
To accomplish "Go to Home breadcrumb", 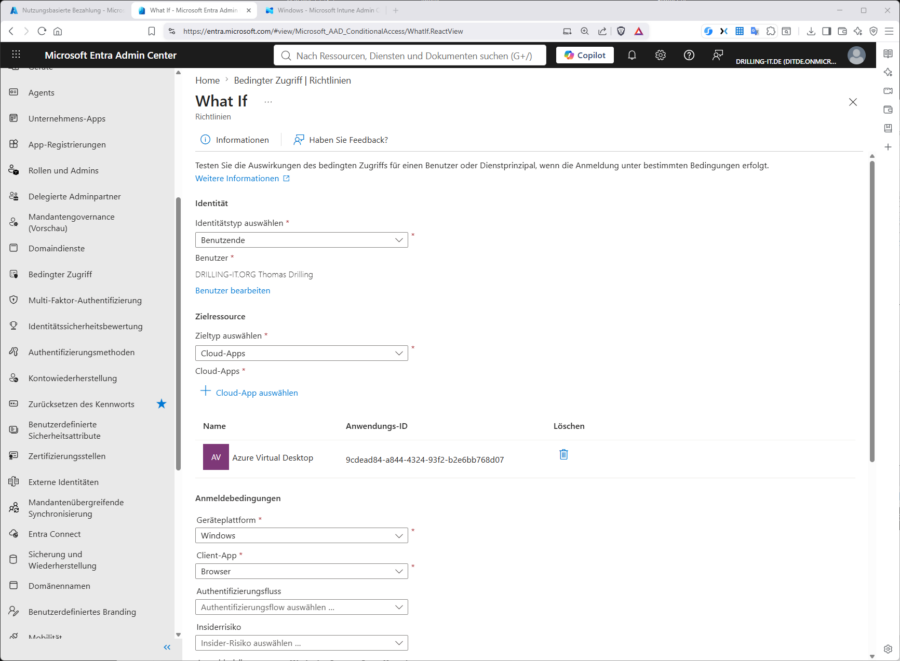I will tap(207, 80).
